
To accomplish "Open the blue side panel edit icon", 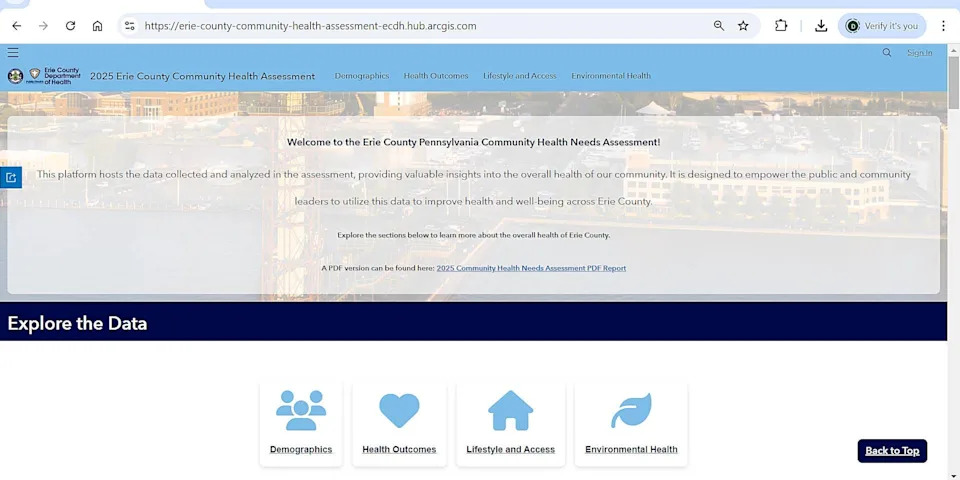I will point(11,177).
